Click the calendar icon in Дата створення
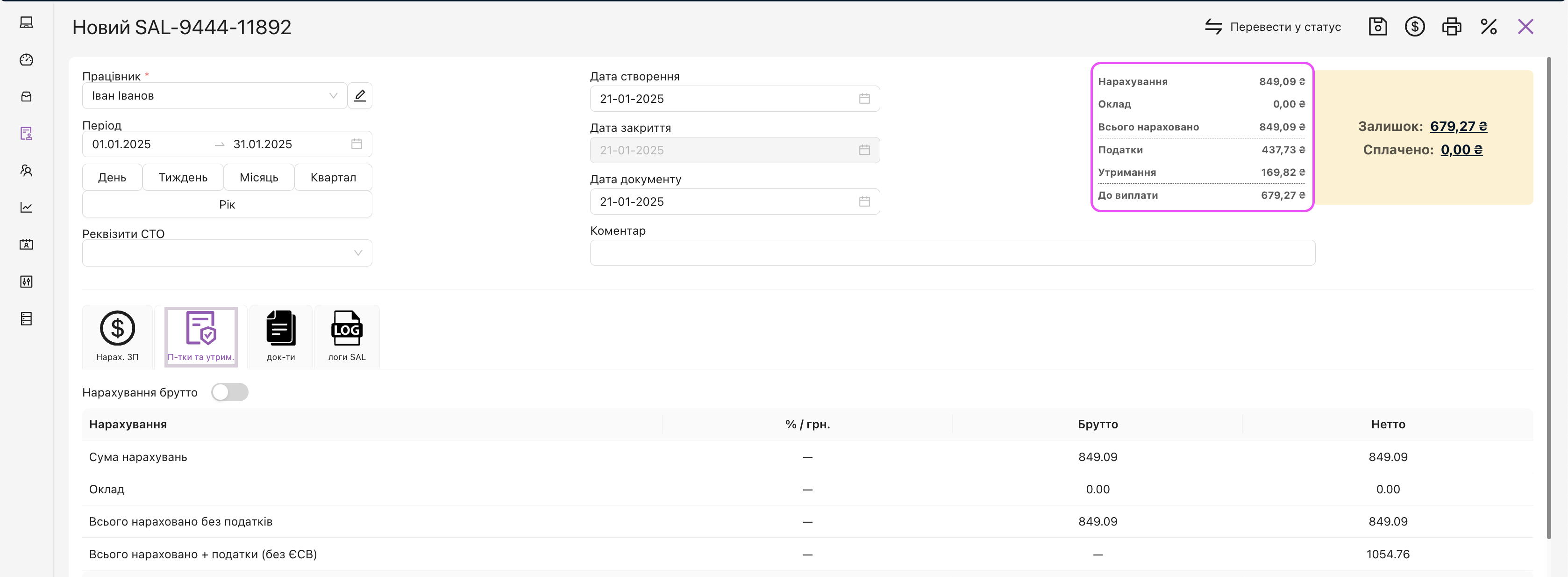This screenshot has height=577, width=1568. tap(864, 99)
